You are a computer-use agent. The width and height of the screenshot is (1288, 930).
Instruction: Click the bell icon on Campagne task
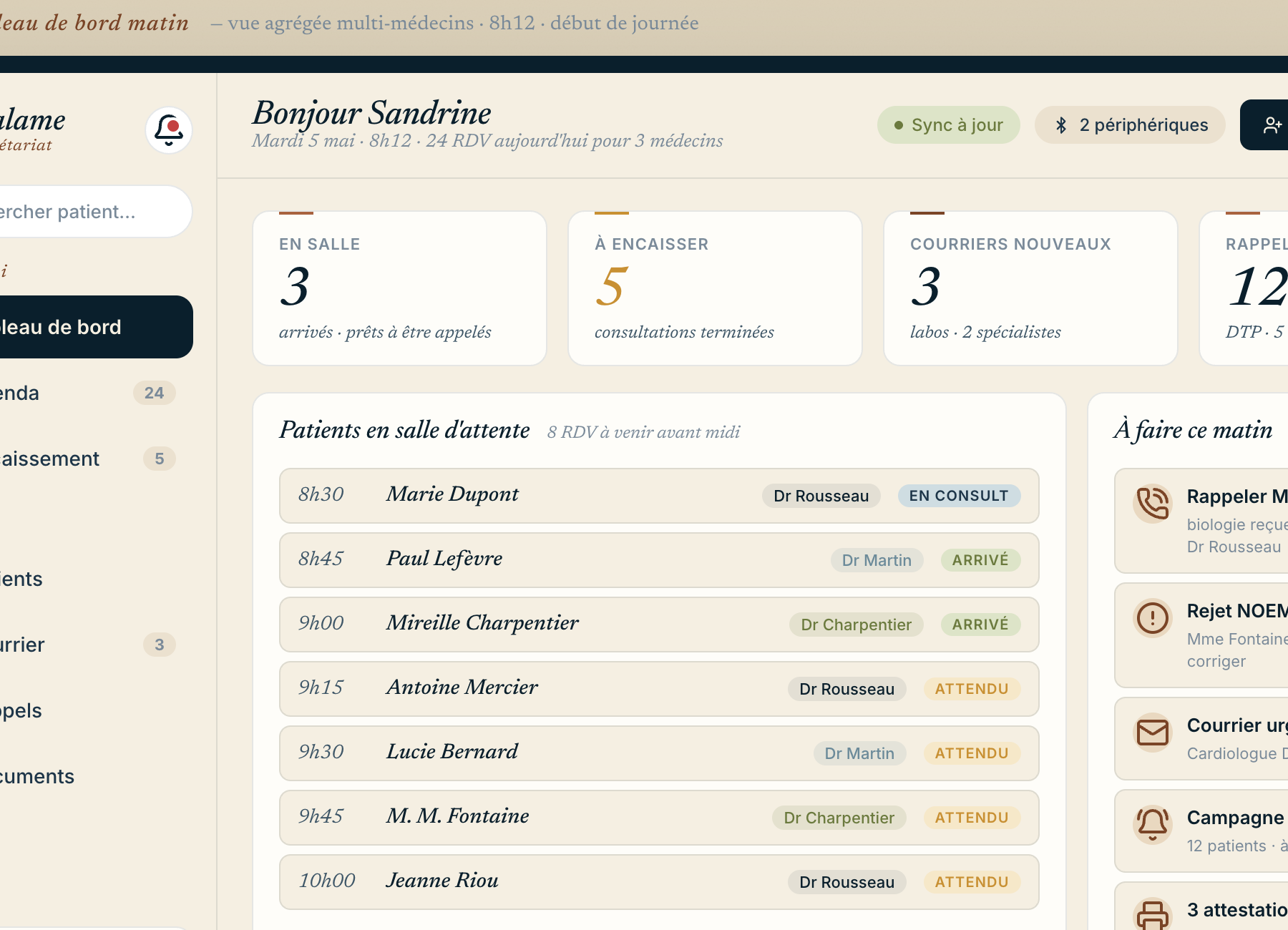pyautogui.click(x=1153, y=825)
